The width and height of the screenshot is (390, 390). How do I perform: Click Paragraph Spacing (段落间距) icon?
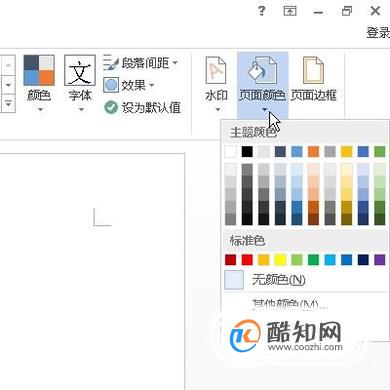(x=110, y=63)
